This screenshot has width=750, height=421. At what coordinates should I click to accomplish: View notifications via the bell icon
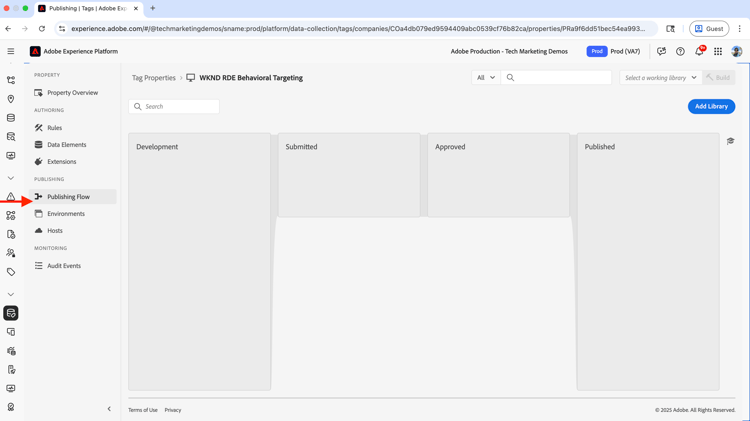[699, 51]
